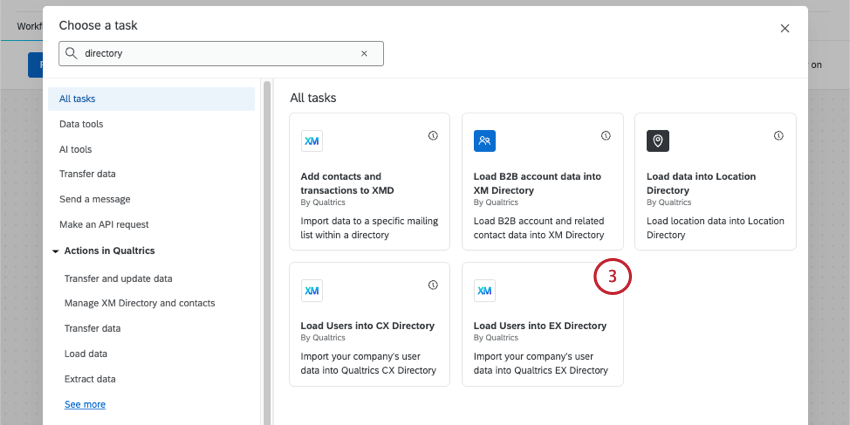This screenshot has height=425, width=850.
Task: Click the Location Directory pin icon
Action: coord(657,141)
